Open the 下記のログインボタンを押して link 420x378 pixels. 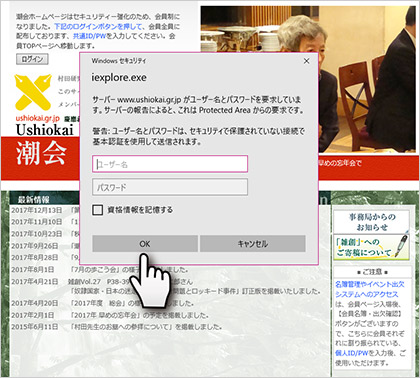(x=98, y=26)
